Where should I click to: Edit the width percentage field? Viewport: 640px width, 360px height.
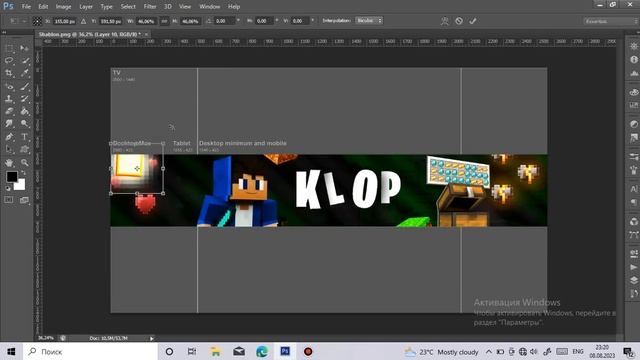click(146, 21)
